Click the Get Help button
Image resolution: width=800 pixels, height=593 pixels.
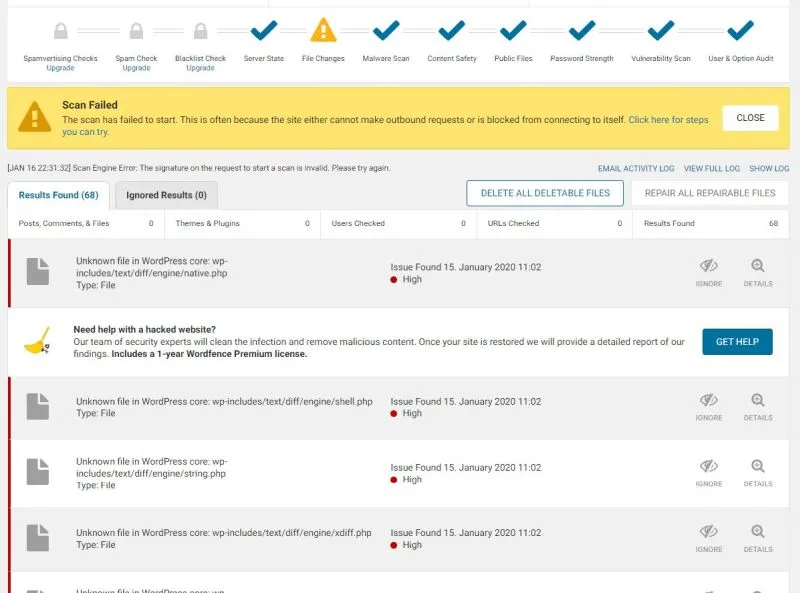[x=737, y=342]
